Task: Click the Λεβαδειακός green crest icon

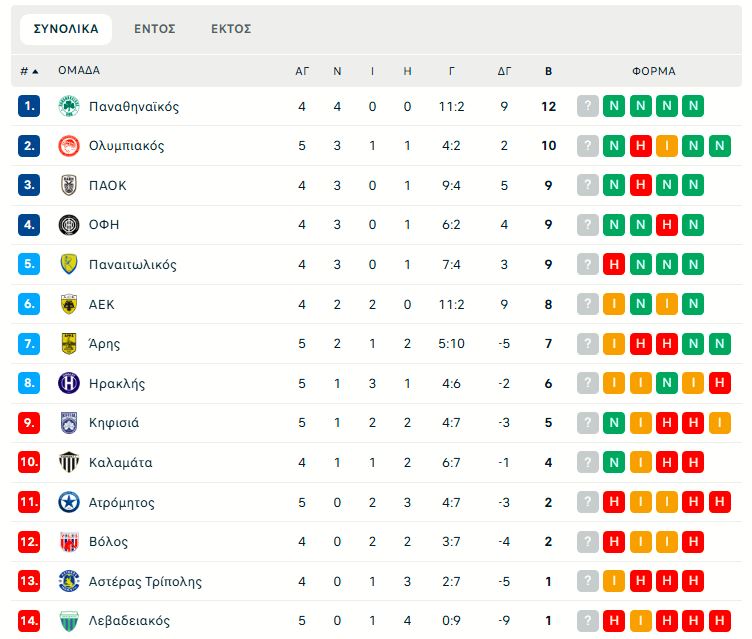Action: click(x=69, y=621)
